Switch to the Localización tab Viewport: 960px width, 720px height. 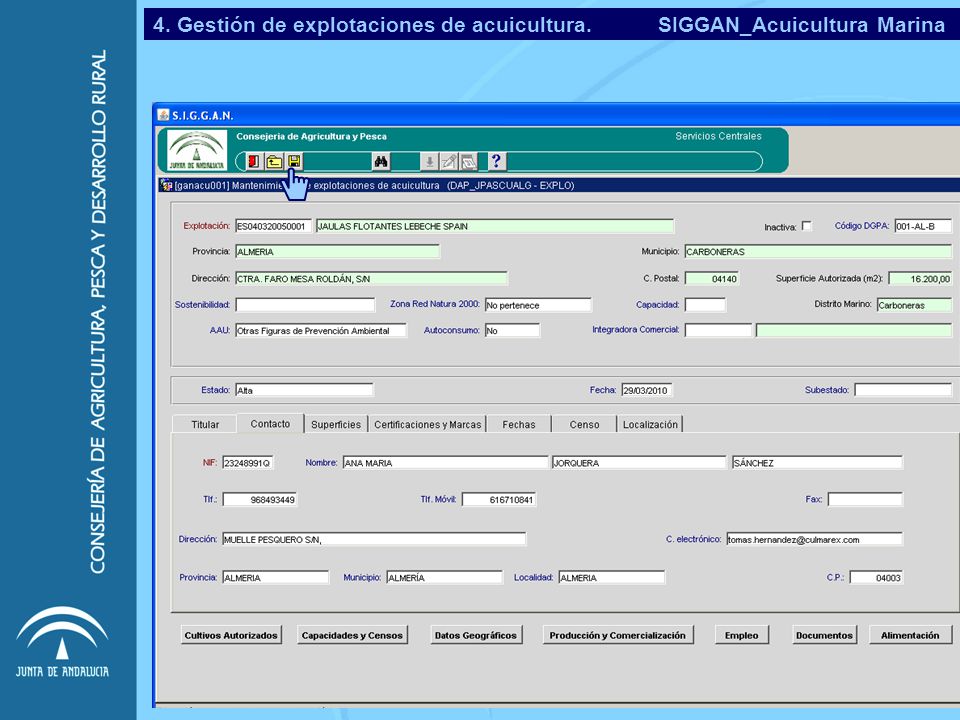point(650,424)
